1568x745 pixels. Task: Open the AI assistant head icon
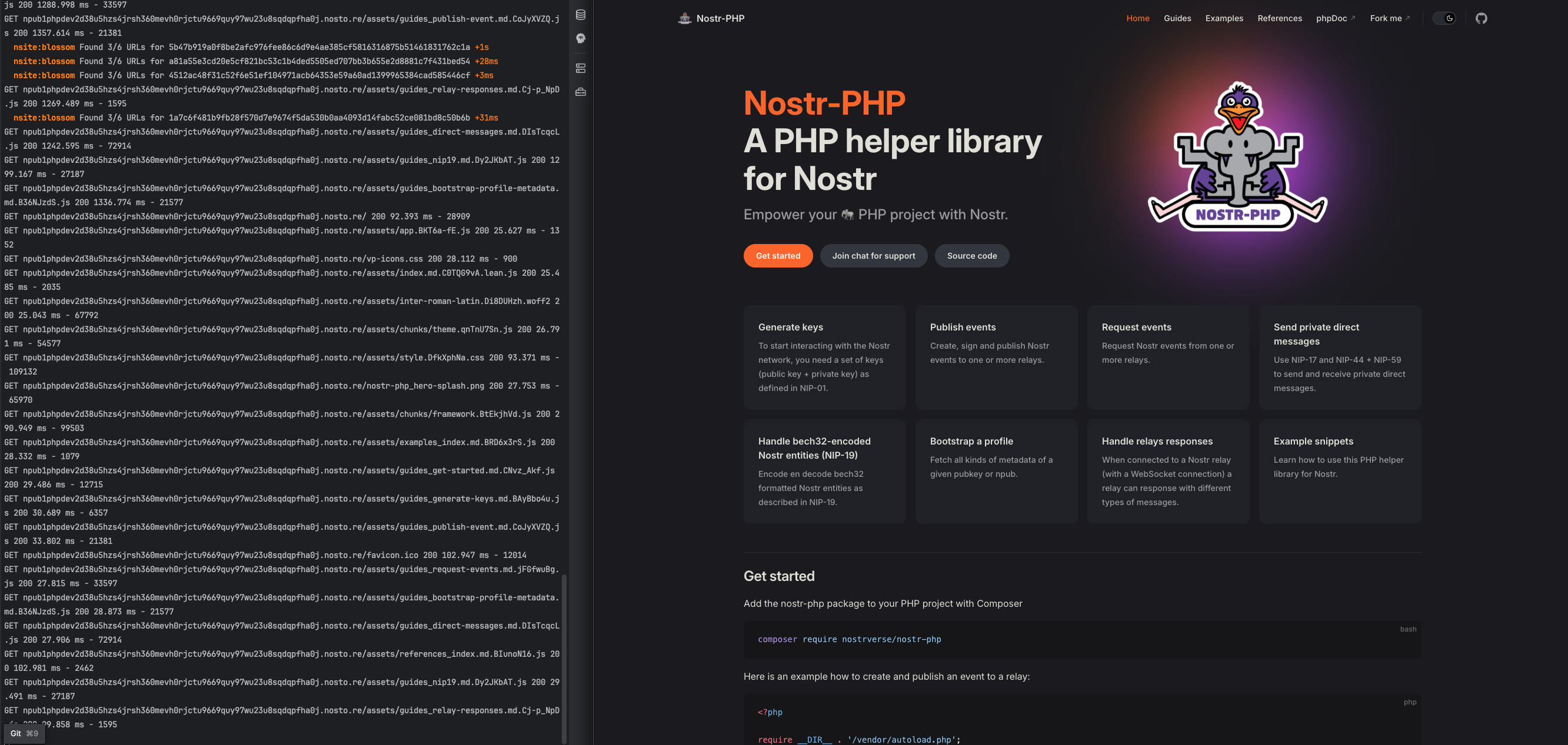coord(581,38)
